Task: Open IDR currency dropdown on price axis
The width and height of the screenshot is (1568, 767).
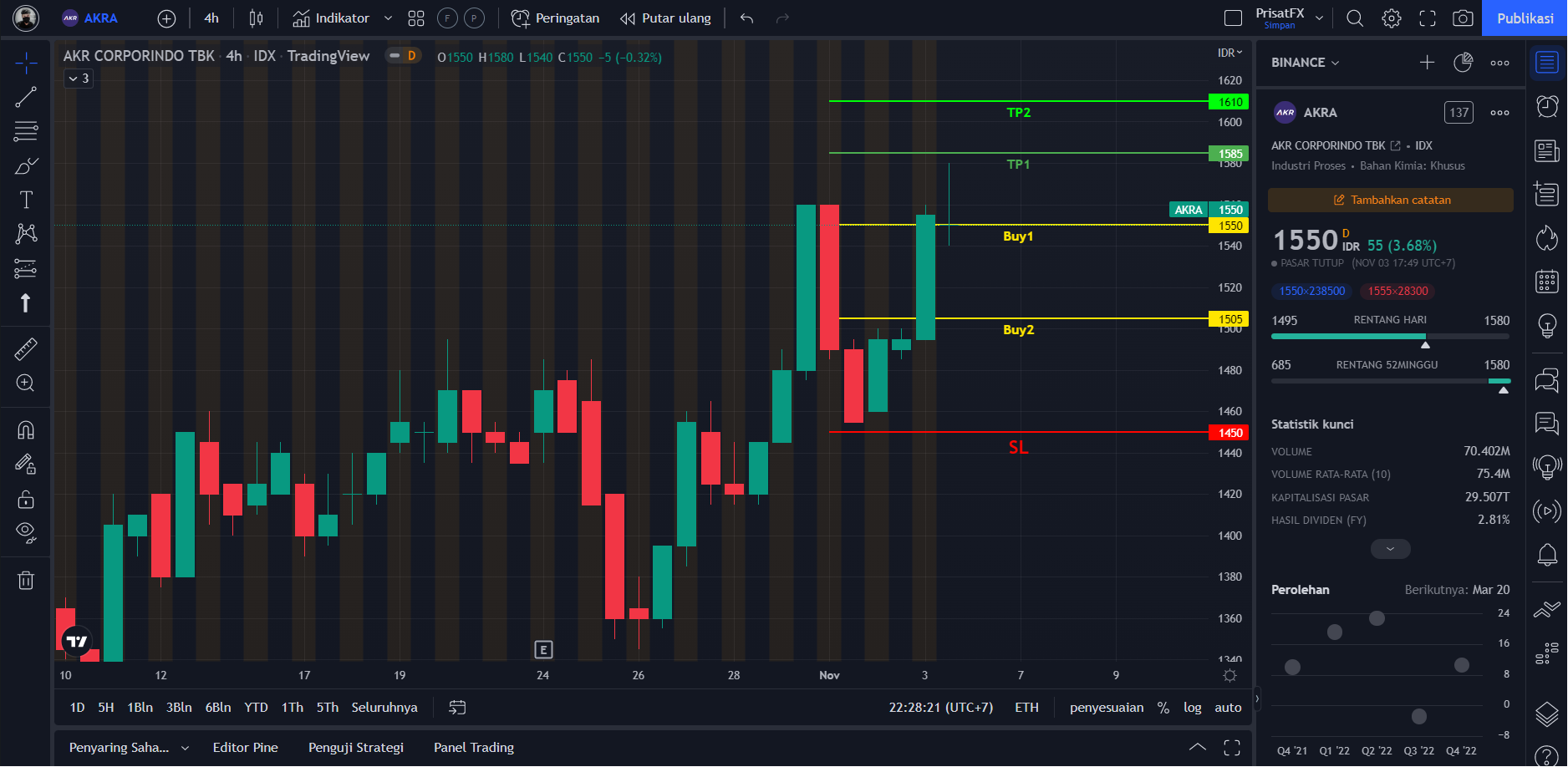Action: [x=1229, y=53]
